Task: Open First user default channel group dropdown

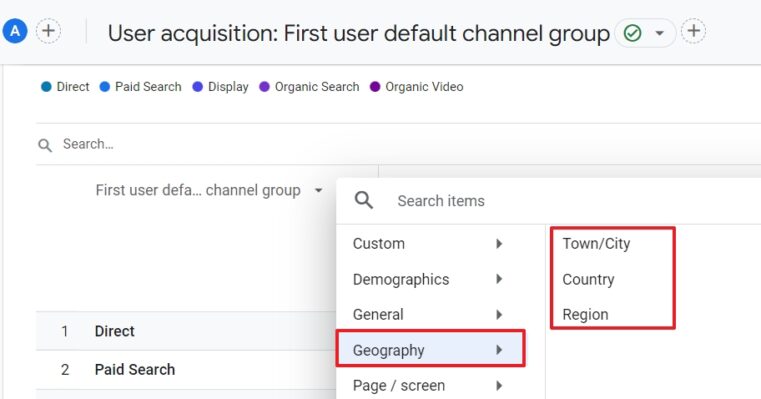Action: coord(209,190)
